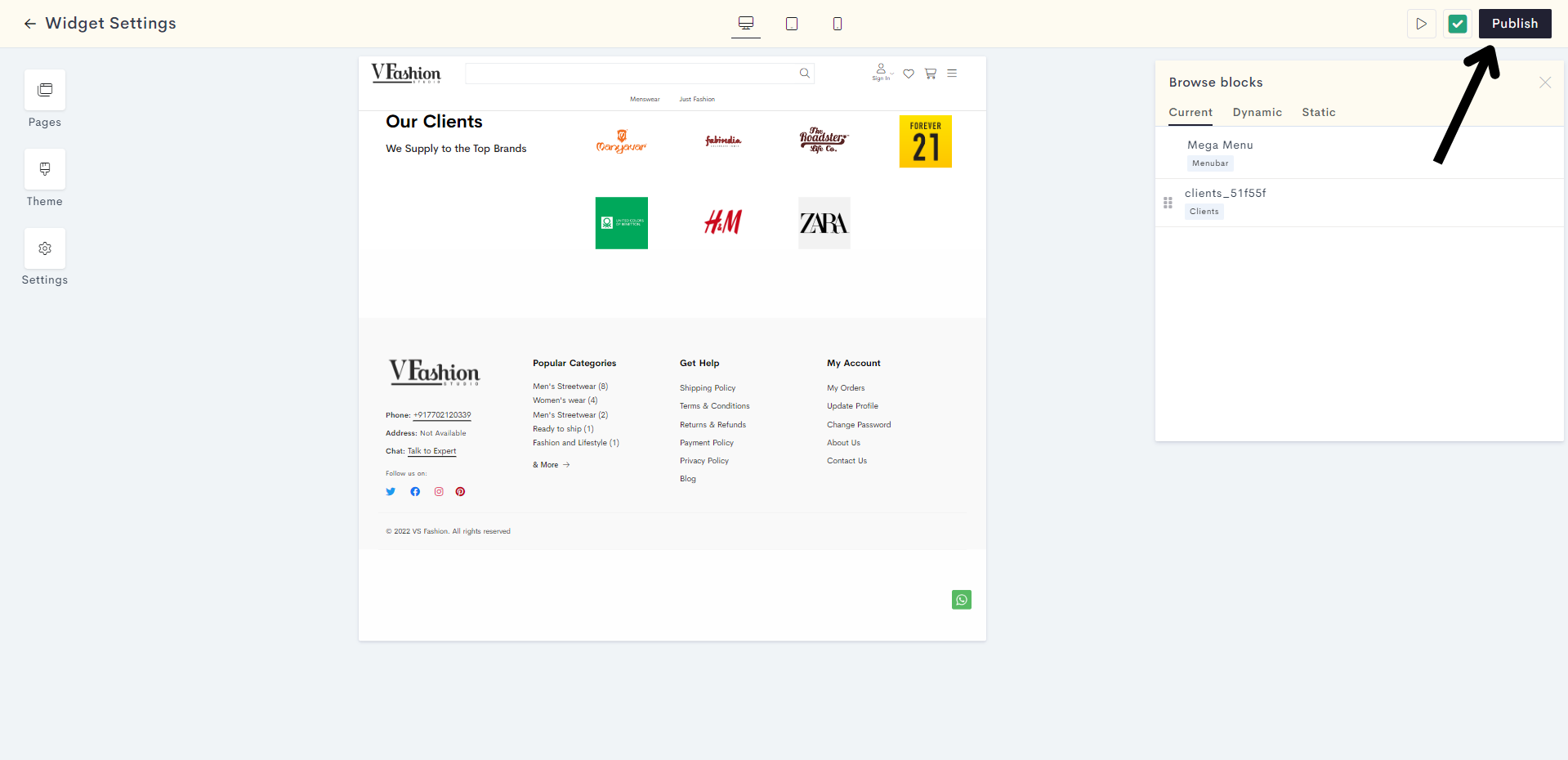
Task: Open Women's wear (4) category
Action: point(565,400)
